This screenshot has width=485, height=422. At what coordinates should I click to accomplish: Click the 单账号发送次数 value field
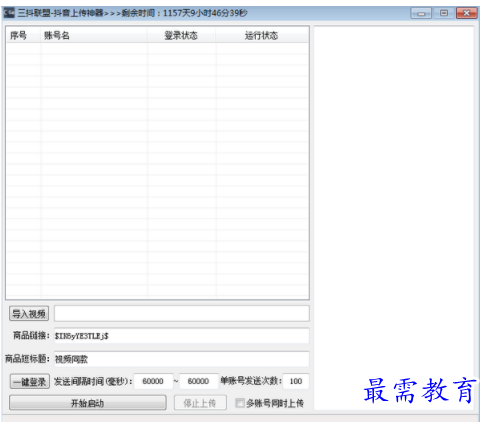click(296, 381)
